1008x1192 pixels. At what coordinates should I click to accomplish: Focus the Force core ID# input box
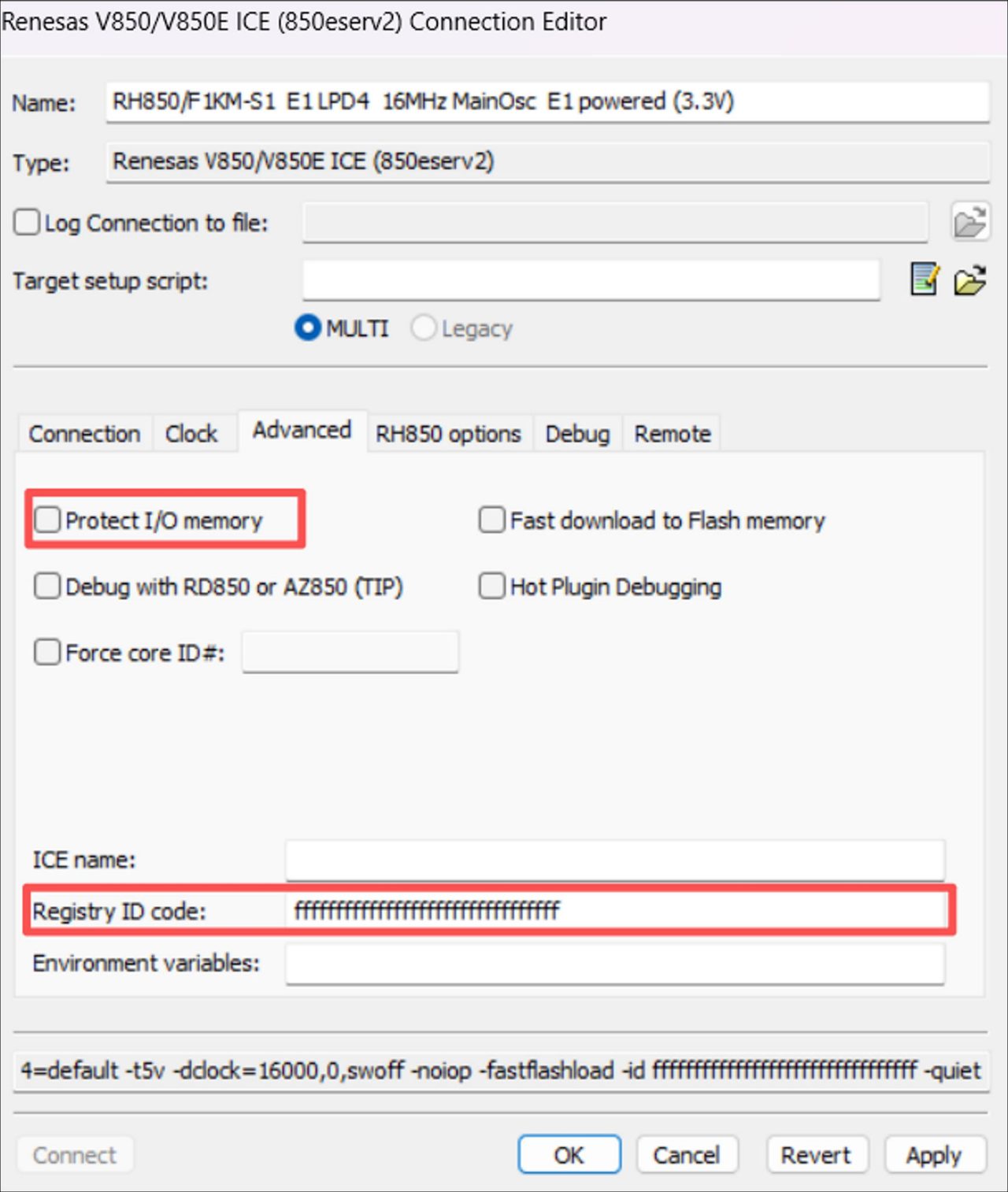(x=350, y=652)
